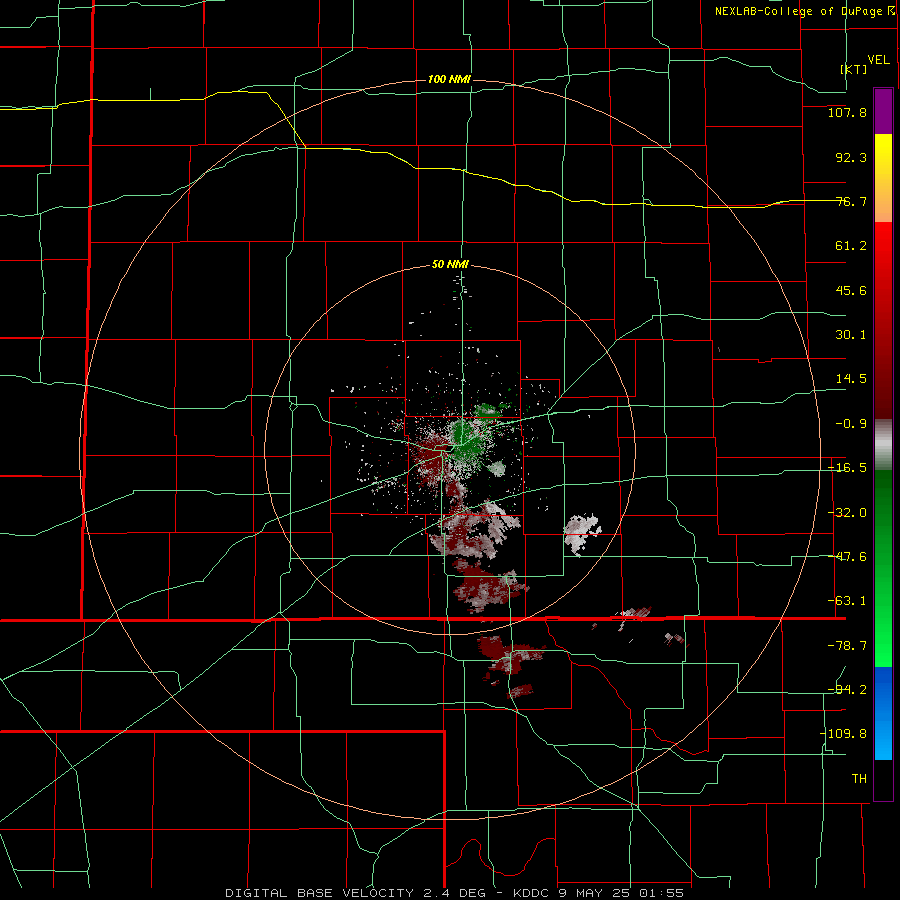Select the -78.7 scale value
This screenshot has height=900, width=900.
click(847, 646)
